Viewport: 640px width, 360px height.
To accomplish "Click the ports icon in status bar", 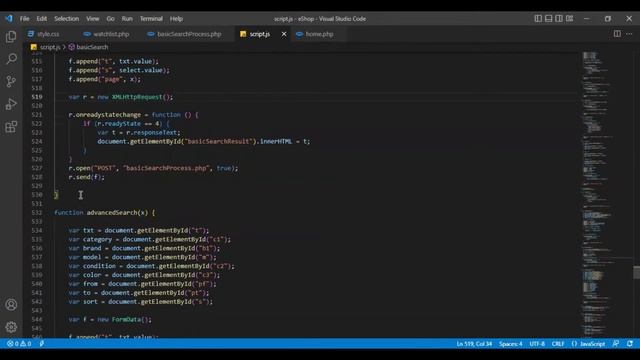I will [42, 344].
